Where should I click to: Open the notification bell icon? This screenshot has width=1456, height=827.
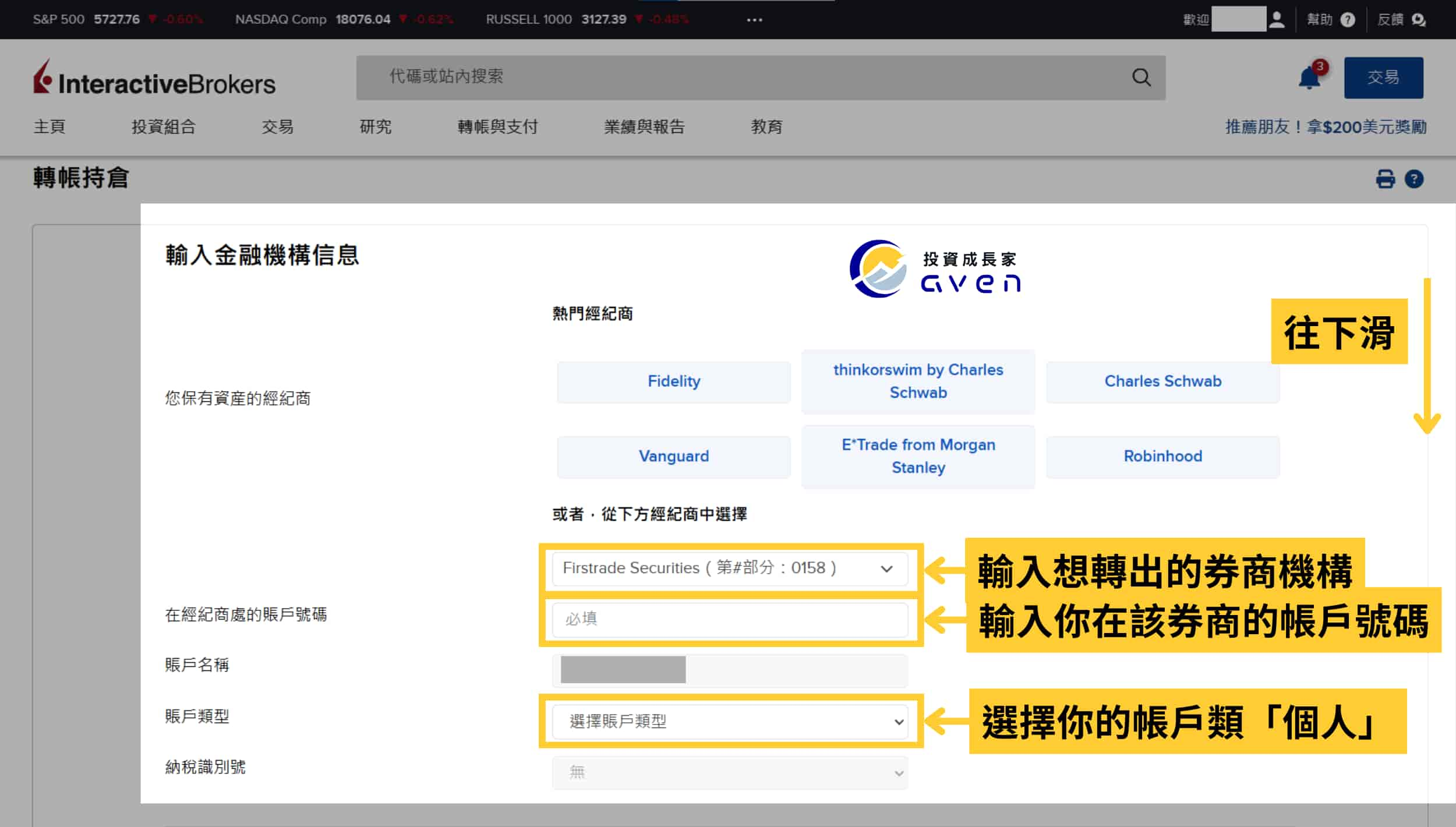click(x=1309, y=77)
